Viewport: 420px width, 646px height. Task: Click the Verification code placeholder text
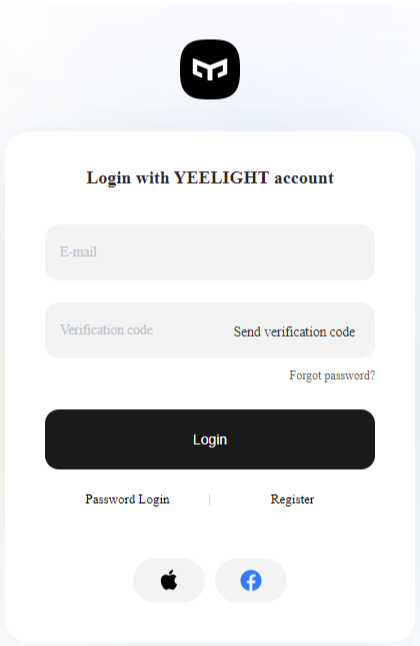[x=106, y=330]
